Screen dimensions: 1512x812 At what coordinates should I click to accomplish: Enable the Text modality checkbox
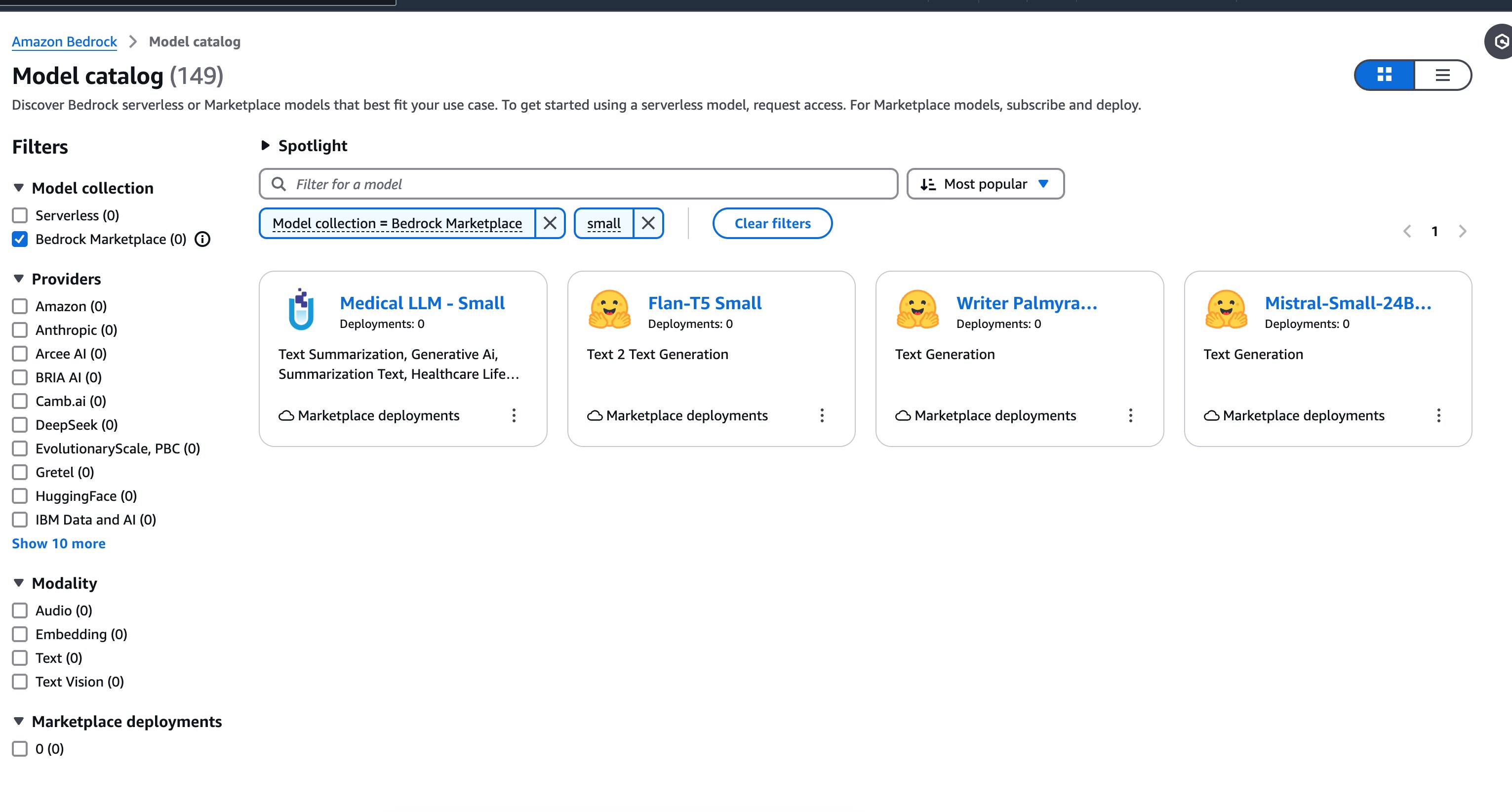coord(20,657)
